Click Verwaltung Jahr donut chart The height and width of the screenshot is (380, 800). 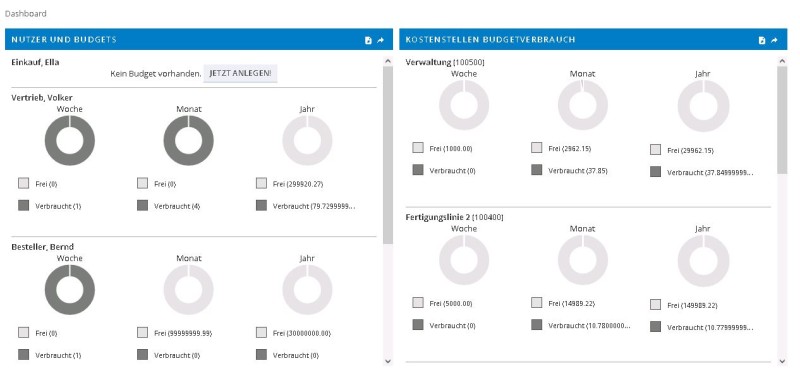pyautogui.click(x=703, y=105)
